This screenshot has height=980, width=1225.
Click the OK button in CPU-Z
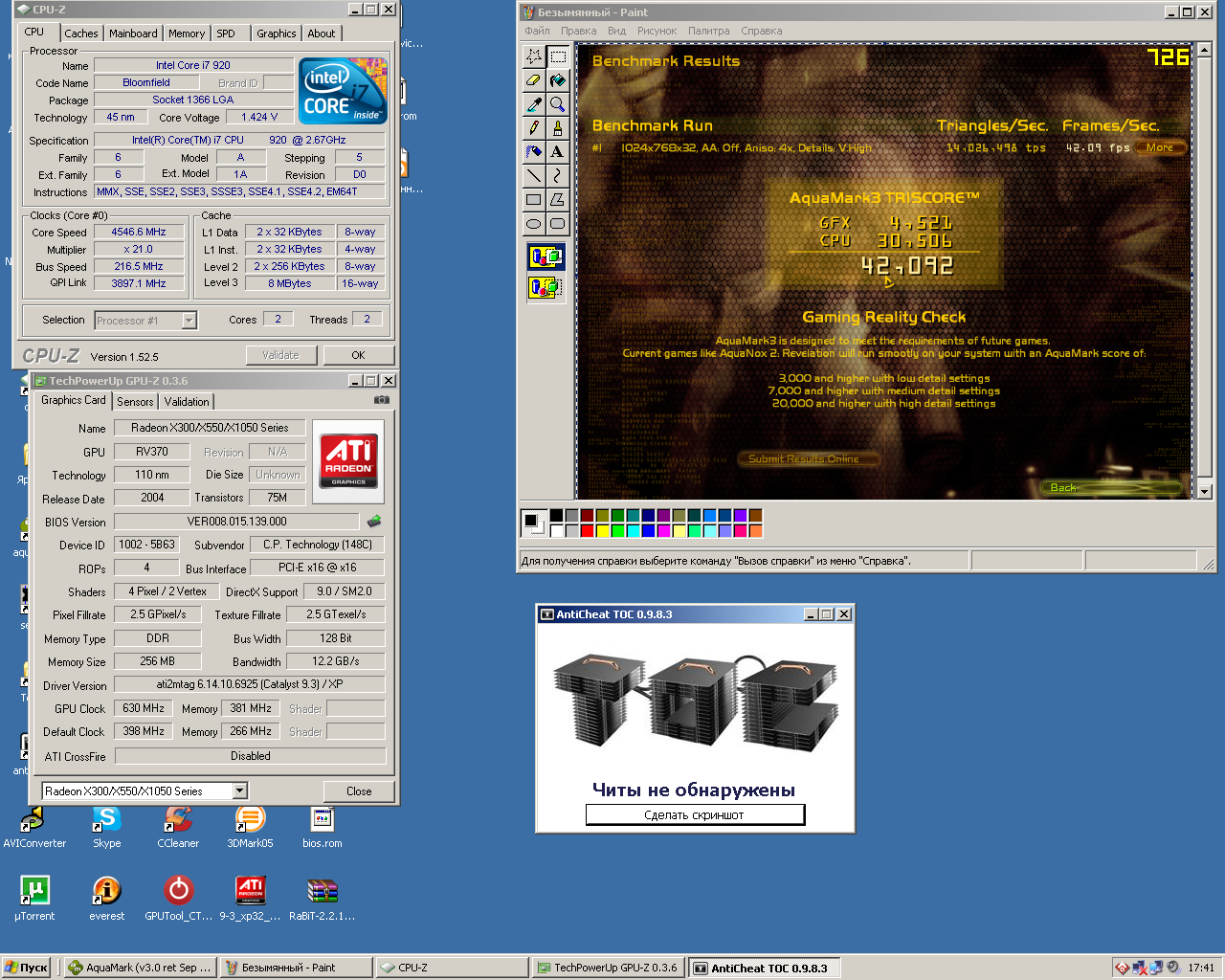[358, 355]
